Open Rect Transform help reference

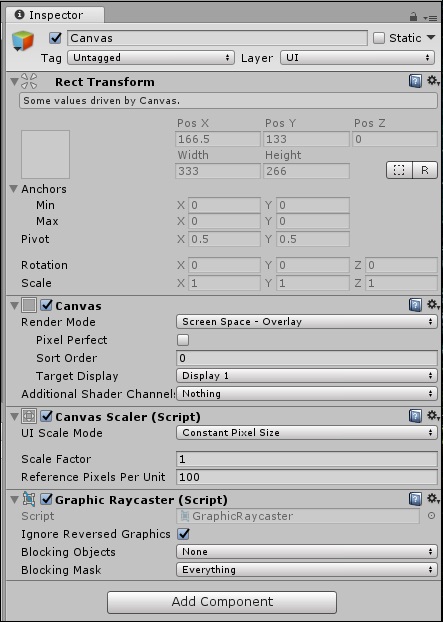(415, 82)
